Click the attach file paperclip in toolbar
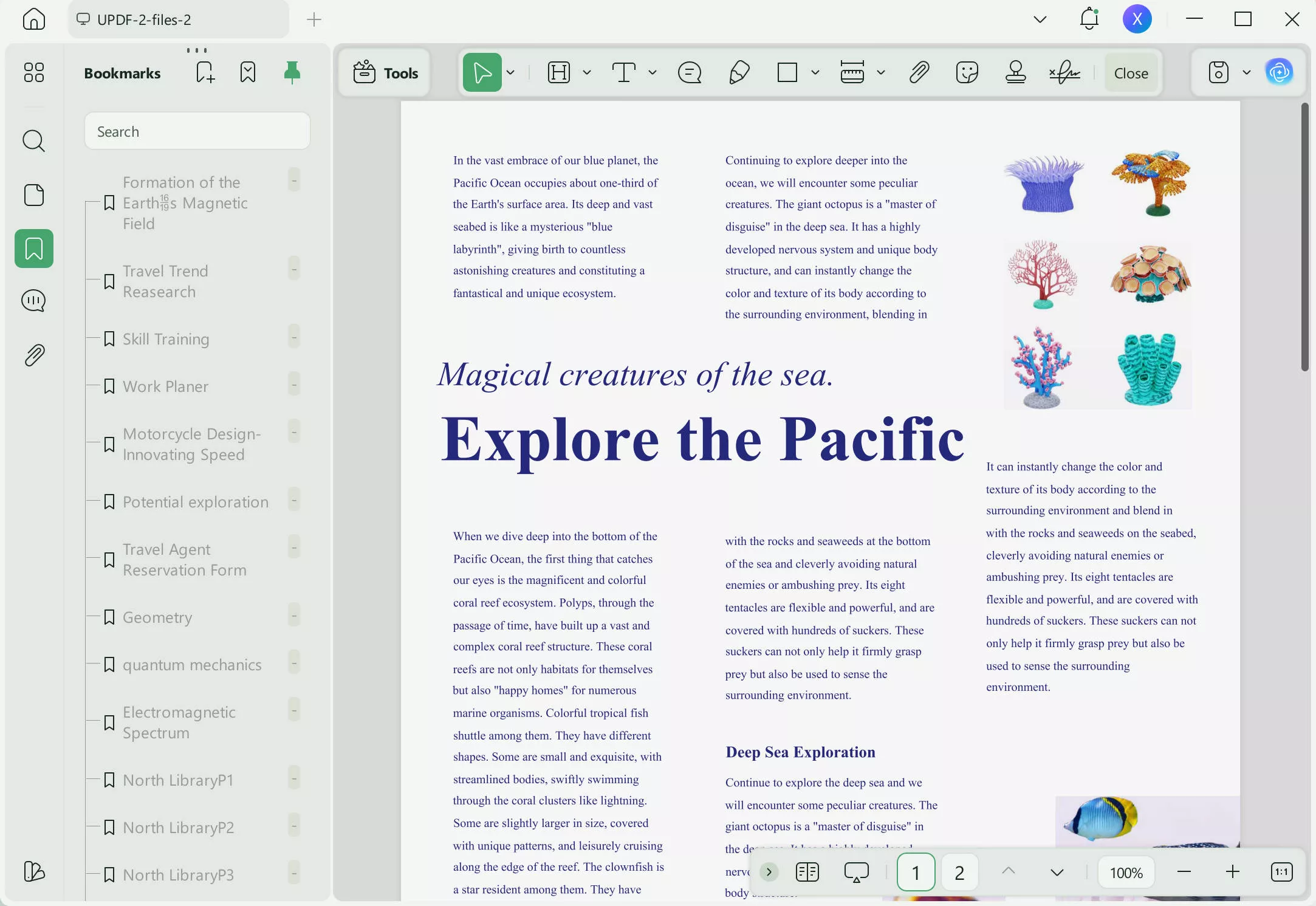The width and height of the screenshot is (1316, 906). [x=919, y=73]
